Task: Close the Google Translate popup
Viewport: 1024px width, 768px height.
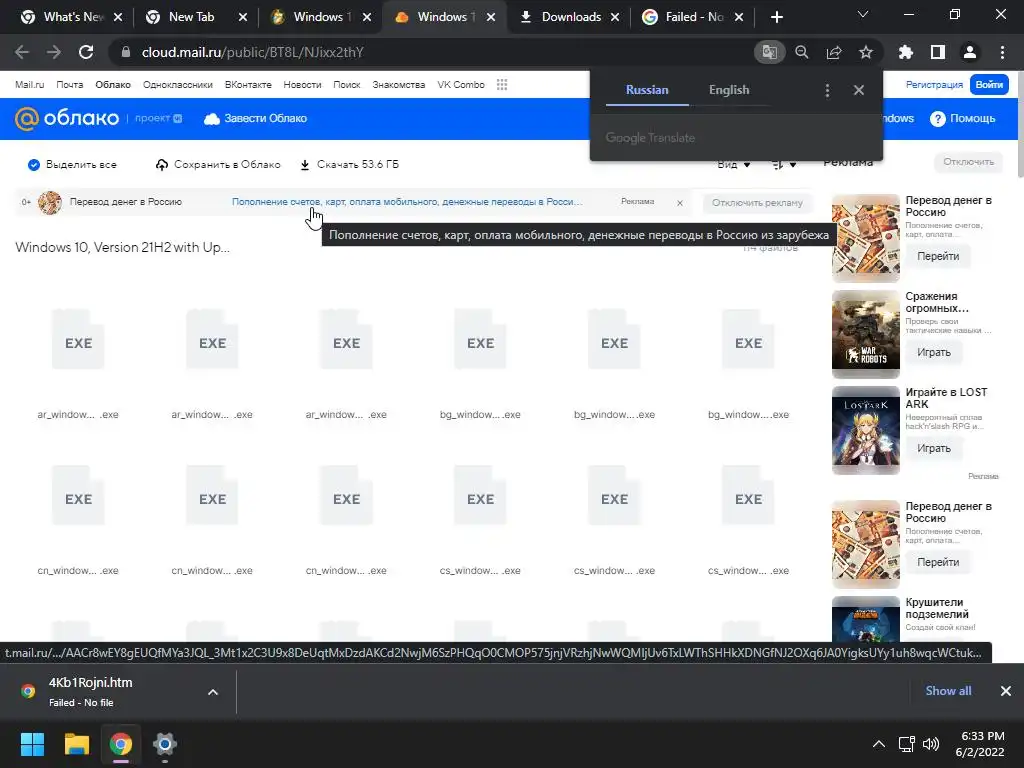Action: (x=859, y=90)
